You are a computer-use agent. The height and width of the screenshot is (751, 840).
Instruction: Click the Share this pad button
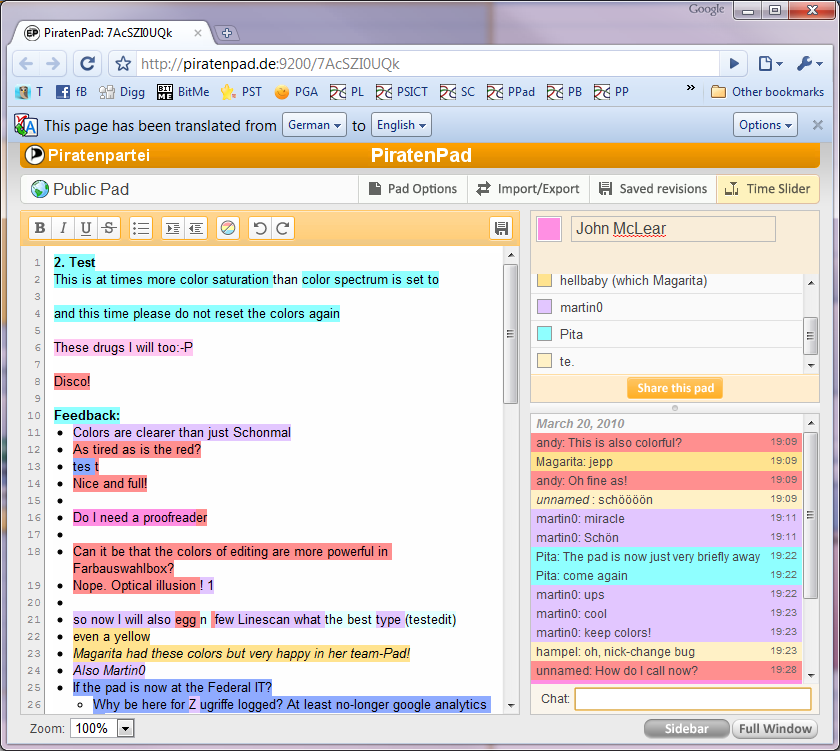click(x=675, y=388)
